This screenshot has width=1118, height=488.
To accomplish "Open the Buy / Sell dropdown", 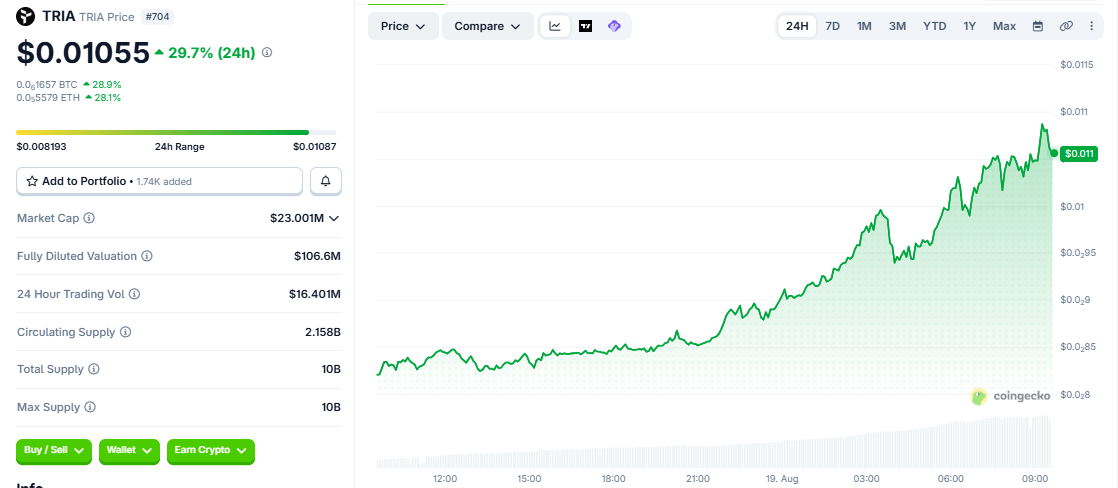I will coord(54,451).
